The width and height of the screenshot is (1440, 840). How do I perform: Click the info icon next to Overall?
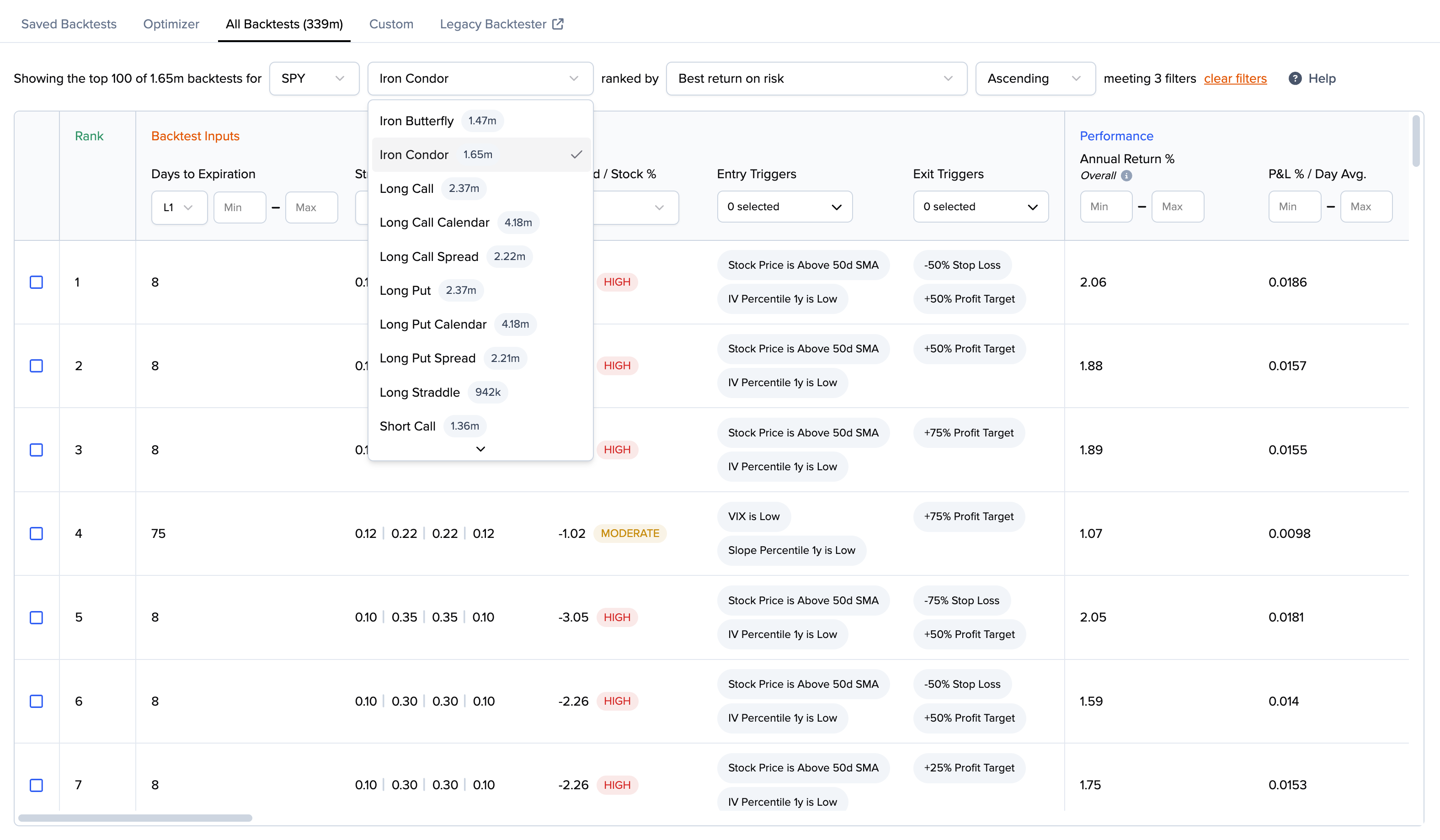coord(1126,176)
